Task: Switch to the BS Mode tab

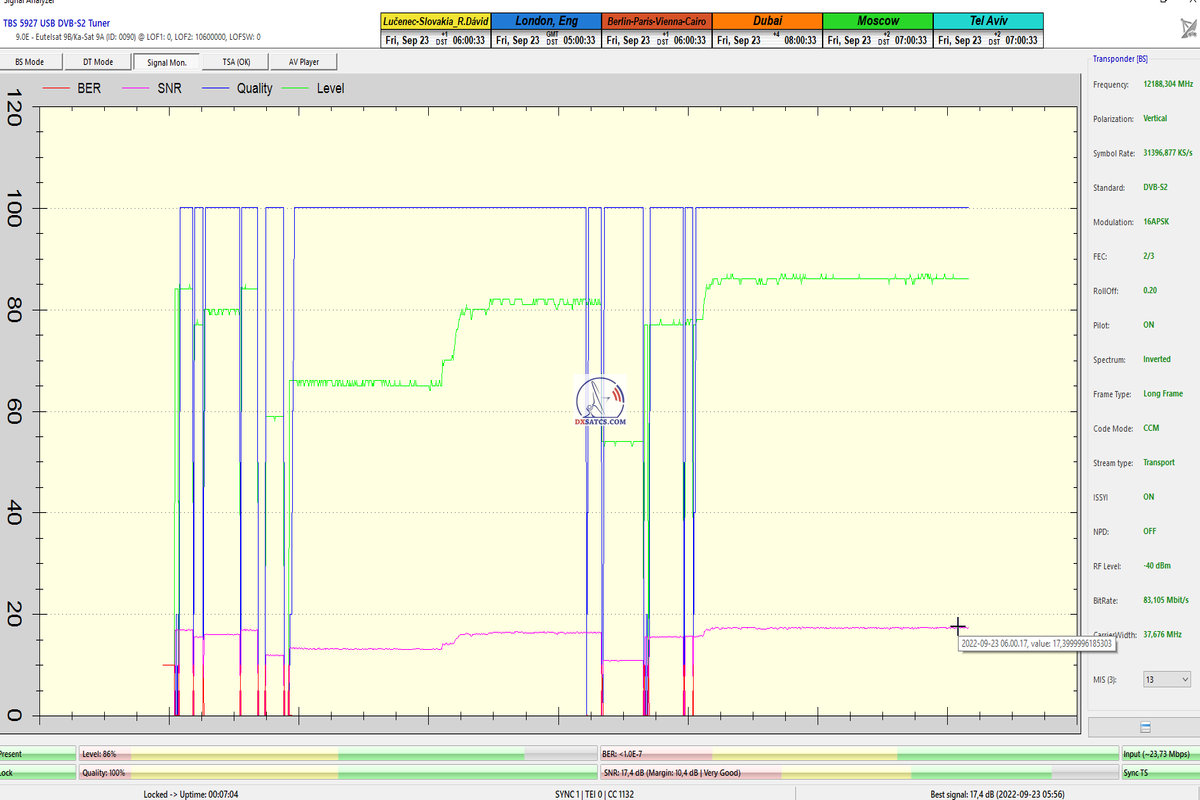Action: (x=30, y=62)
